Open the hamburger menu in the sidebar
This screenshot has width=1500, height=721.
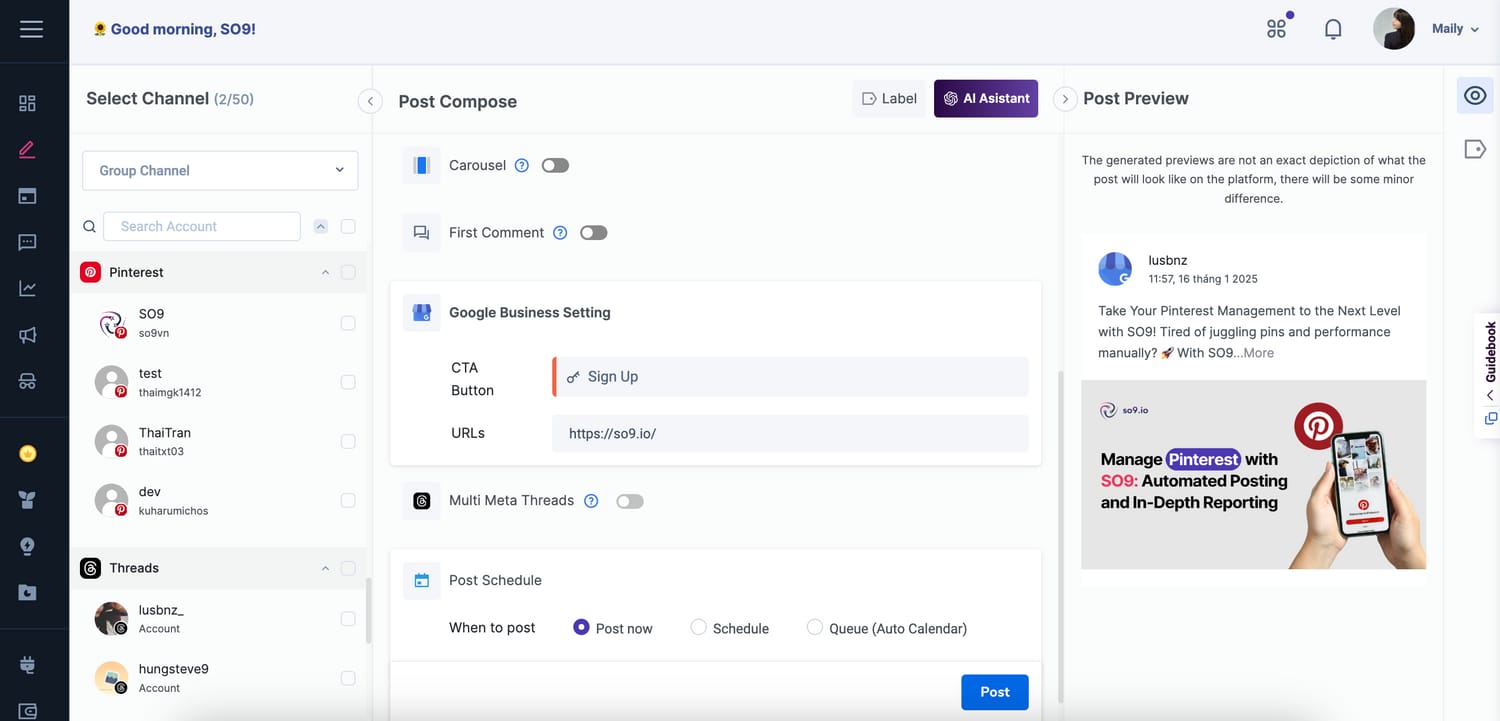[x=31, y=29]
